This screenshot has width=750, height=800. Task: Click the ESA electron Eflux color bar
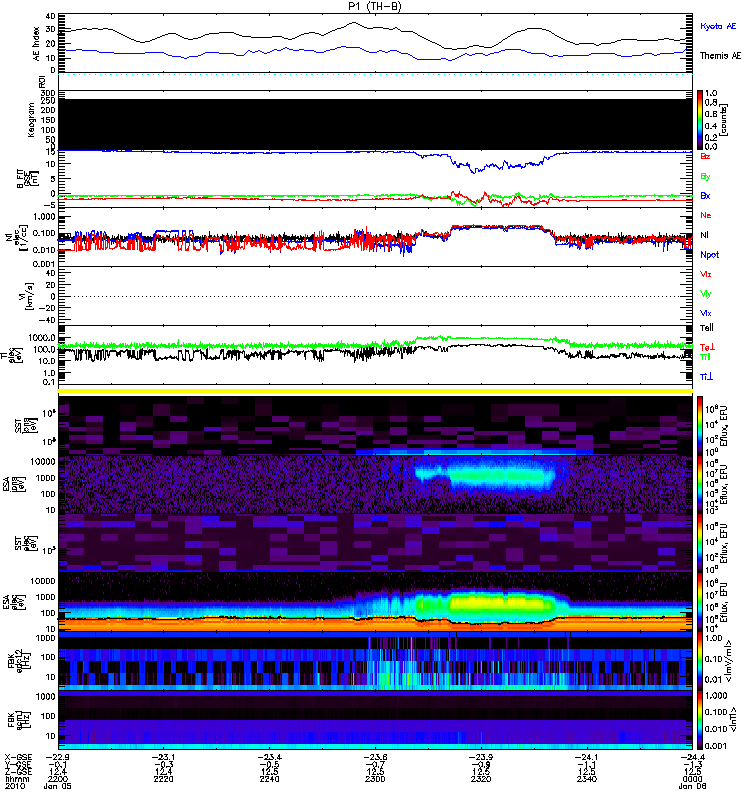click(x=700, y=602)
